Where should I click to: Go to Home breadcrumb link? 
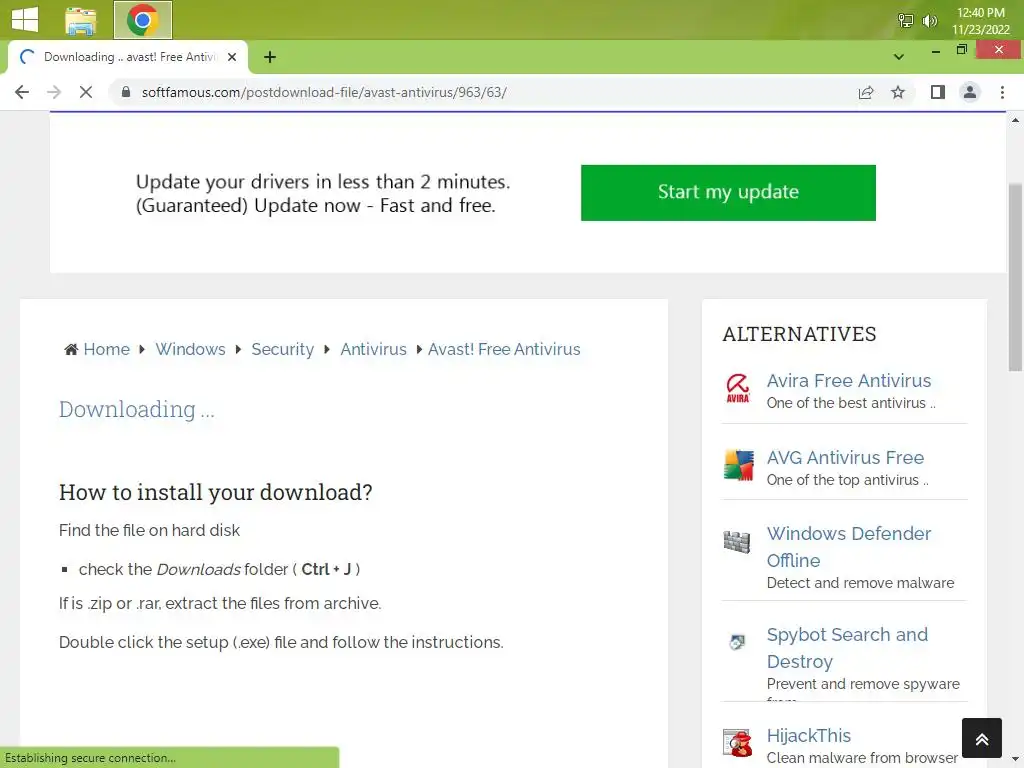click(x=106, y=349)
